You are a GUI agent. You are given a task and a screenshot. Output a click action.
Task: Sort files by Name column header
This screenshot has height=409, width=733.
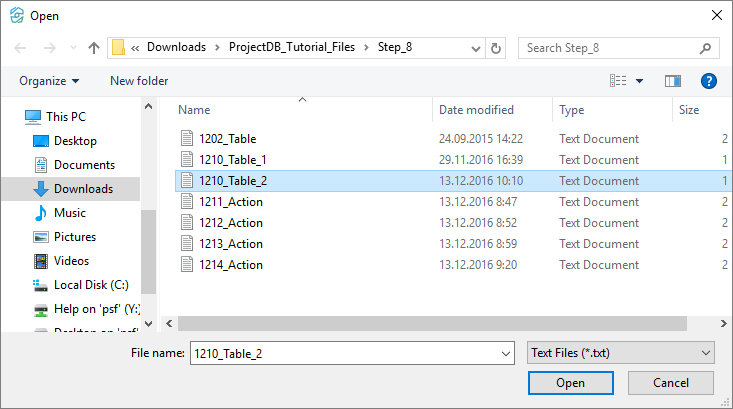click(195, 110)
